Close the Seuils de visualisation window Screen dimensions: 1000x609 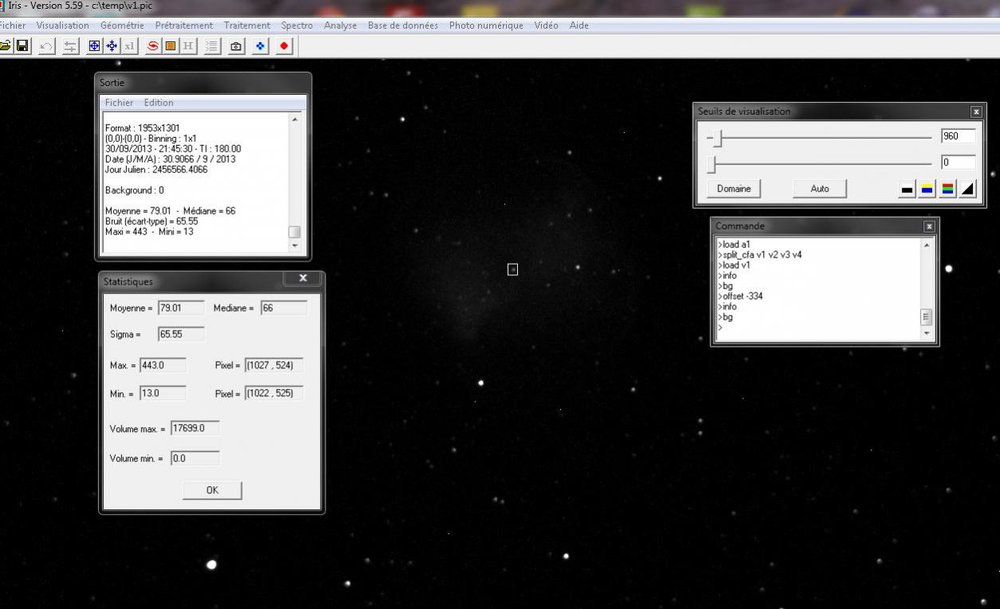976,112
